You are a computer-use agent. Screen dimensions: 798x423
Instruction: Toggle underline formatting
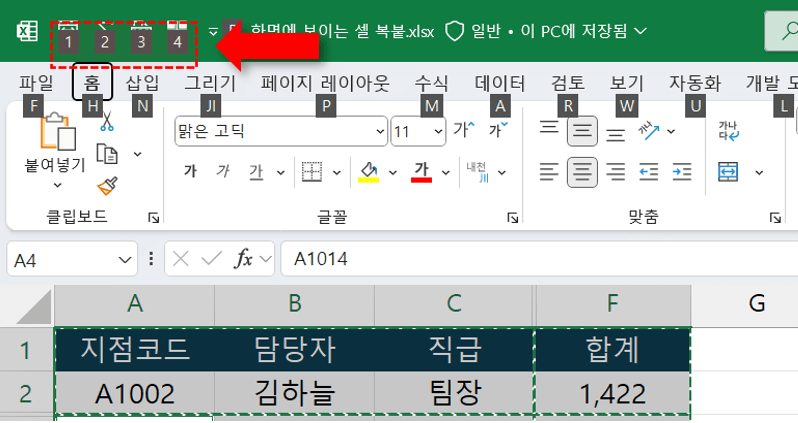click(x=256, y=172)
